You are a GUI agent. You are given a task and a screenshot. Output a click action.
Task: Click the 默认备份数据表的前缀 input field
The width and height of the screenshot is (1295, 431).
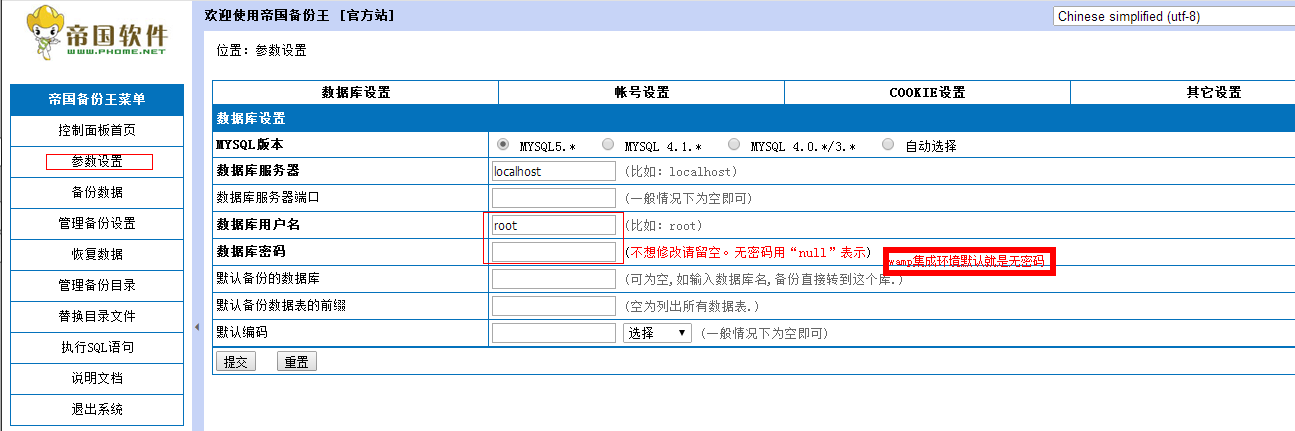554,305
